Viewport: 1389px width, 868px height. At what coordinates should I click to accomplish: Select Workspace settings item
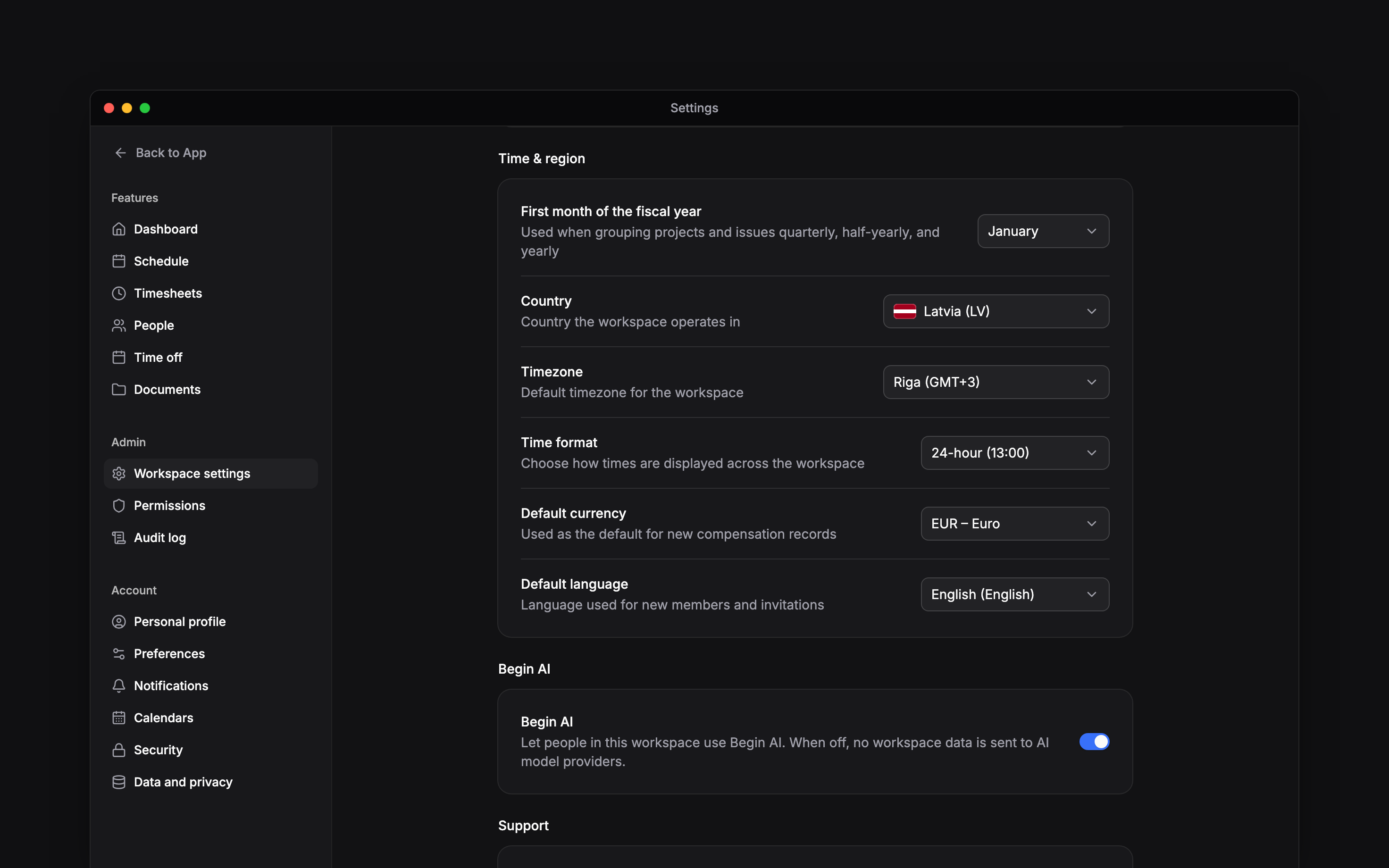pyautogui.click(x=210, y=474)
